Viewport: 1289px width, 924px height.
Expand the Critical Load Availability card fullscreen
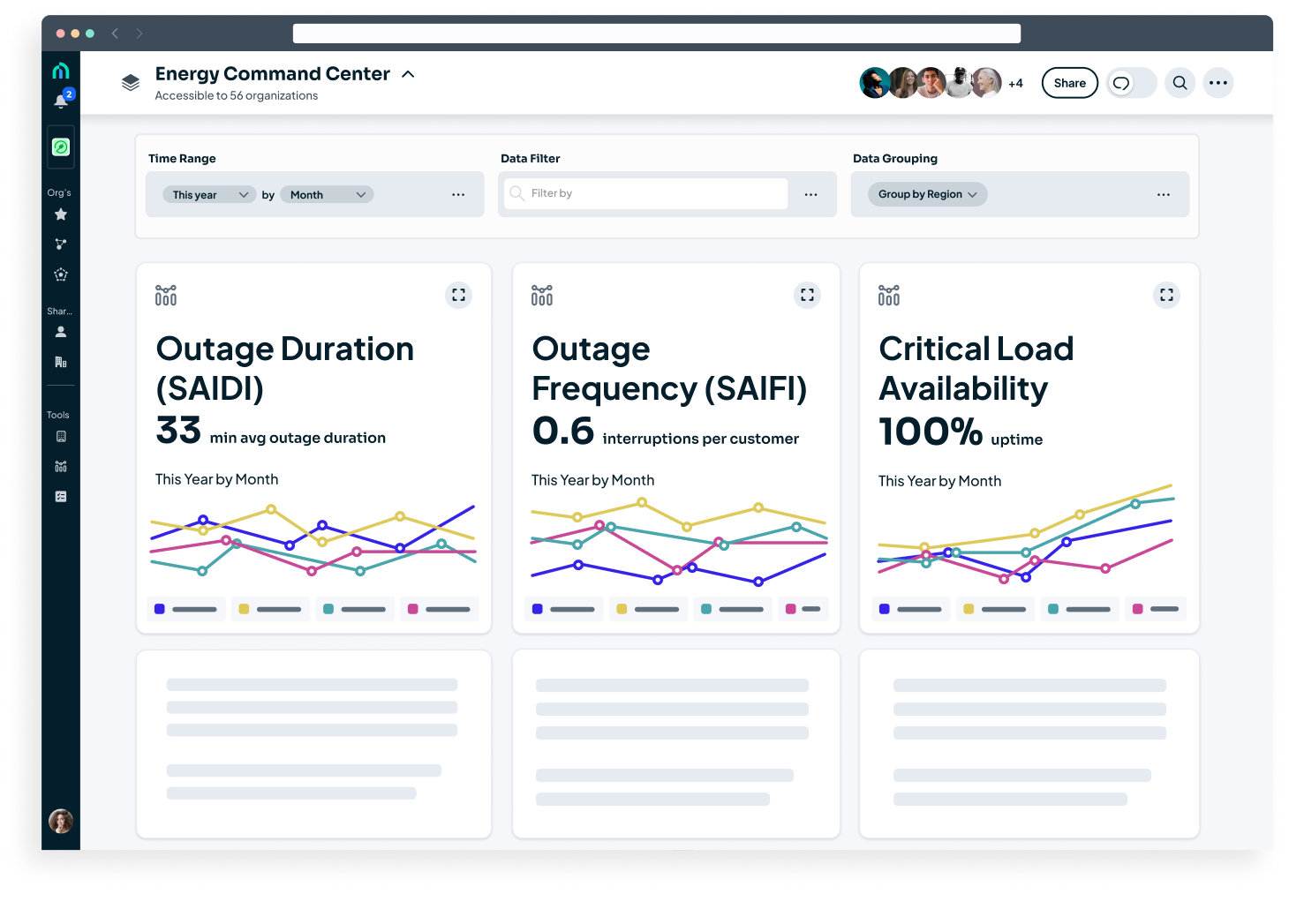click(x=1166, y=296)
